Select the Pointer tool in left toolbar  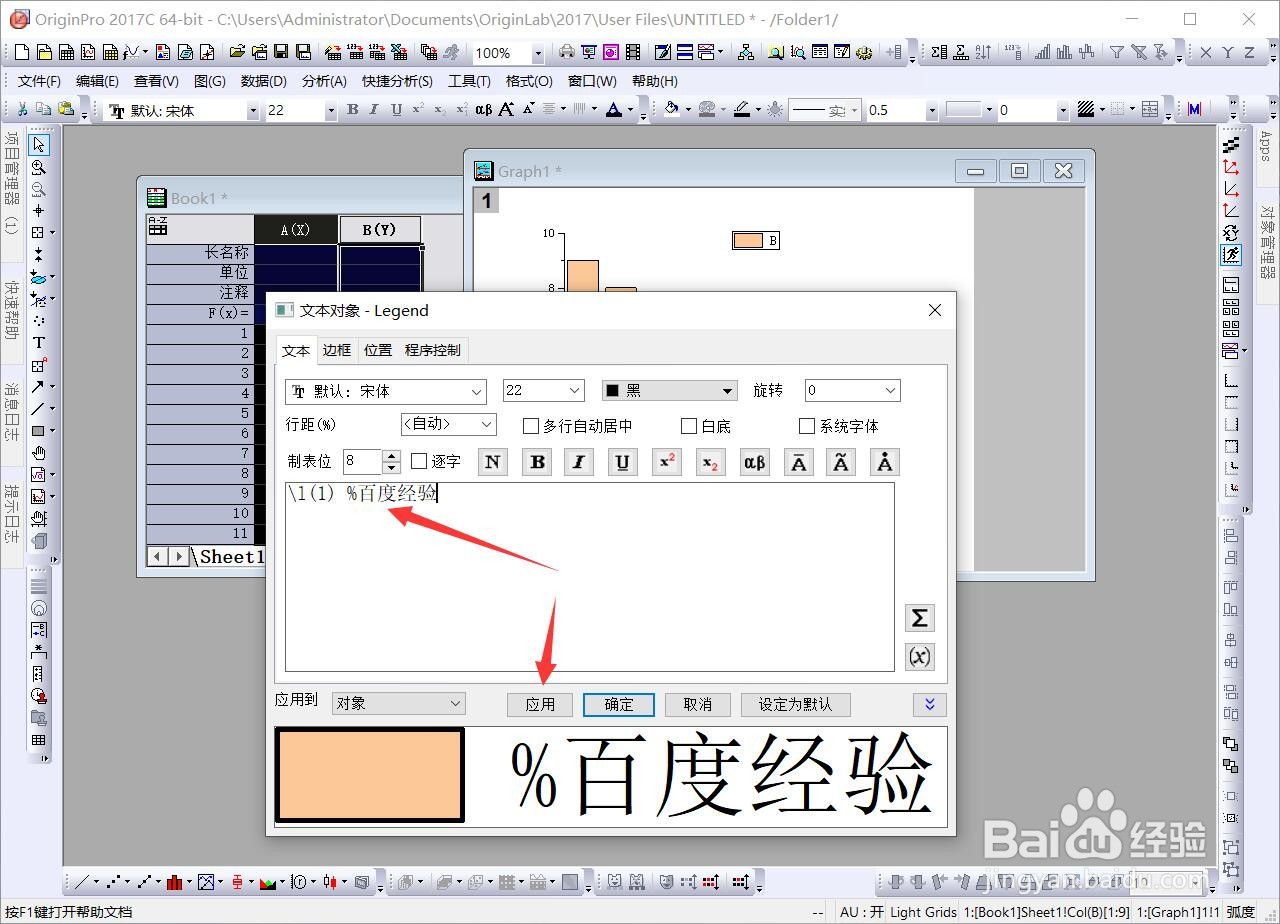(38, 146)
